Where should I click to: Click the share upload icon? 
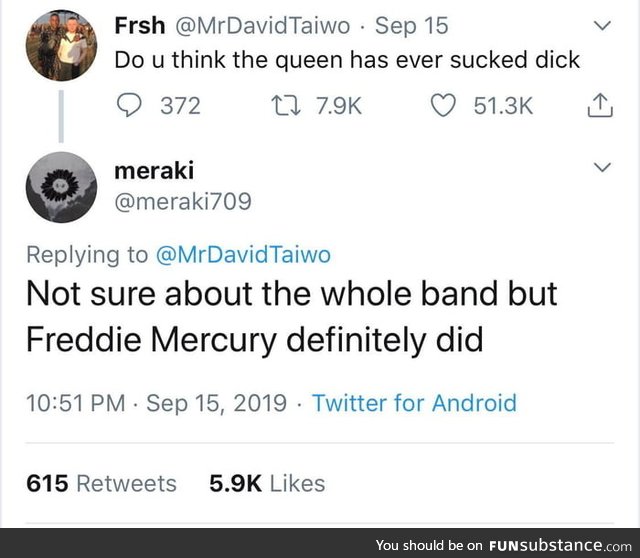pos(599,105)
